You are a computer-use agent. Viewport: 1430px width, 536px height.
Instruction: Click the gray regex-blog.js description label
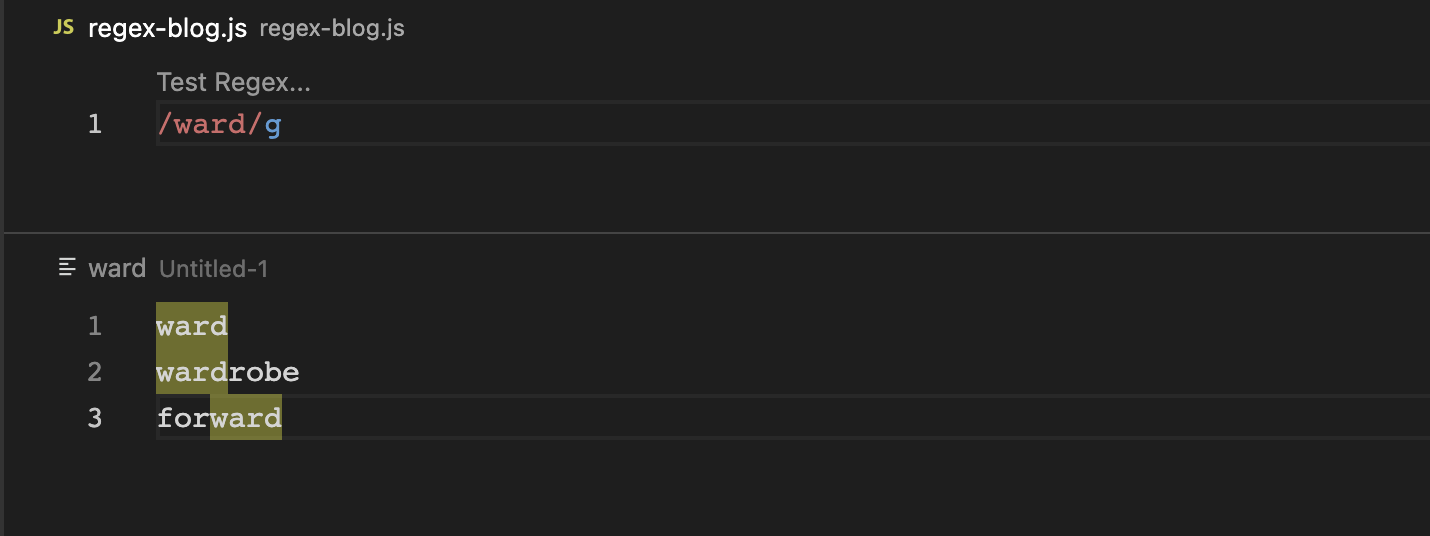[332, 28]
